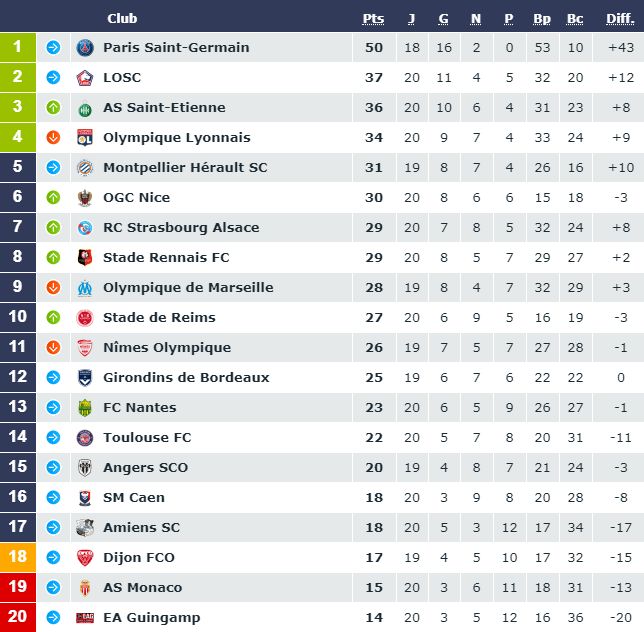Click the blue arrow beside Girondins de Bordeaux

pyautogui.click(x=53, y=377)
